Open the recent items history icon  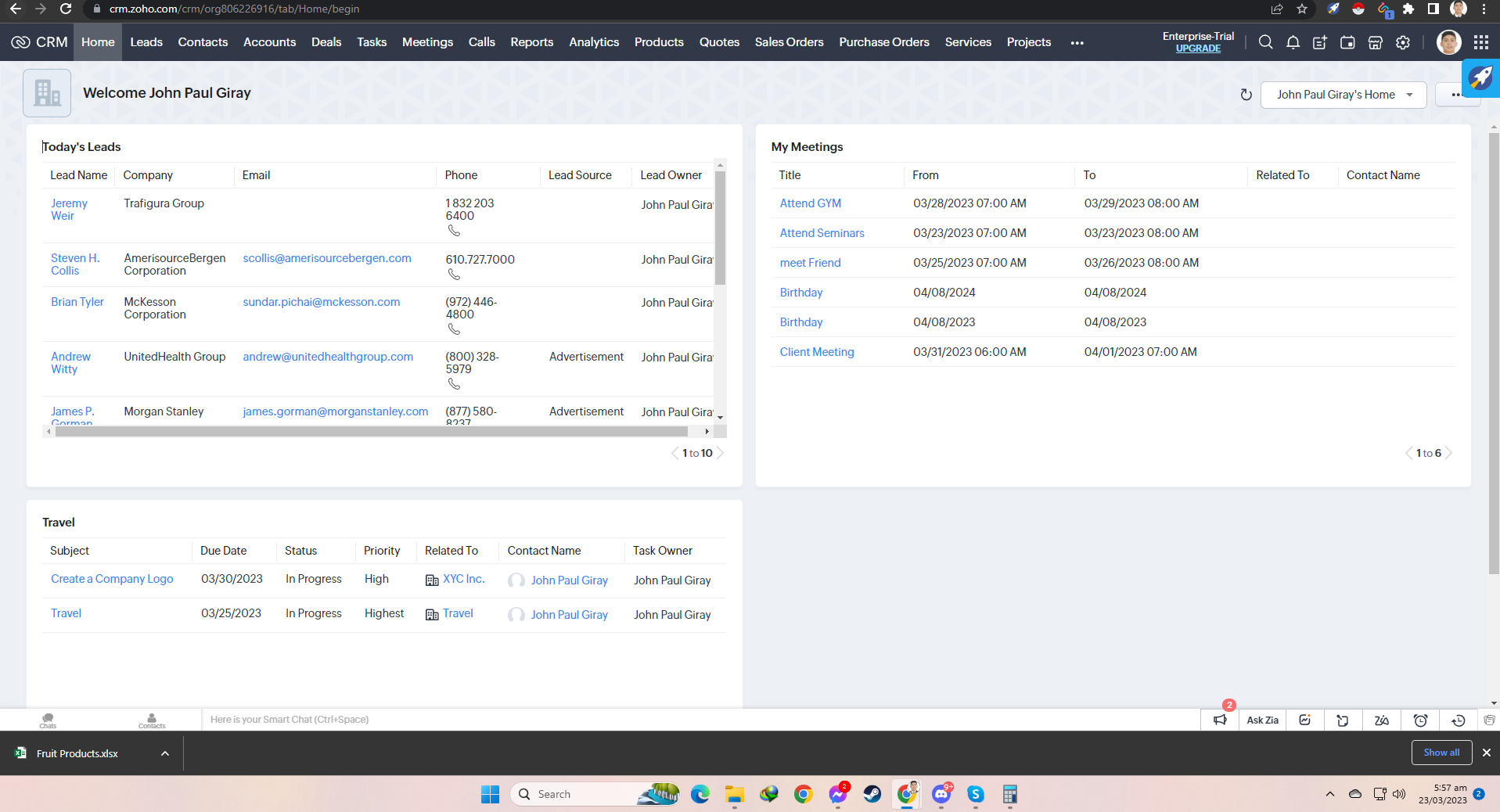tap(1459, 720)
